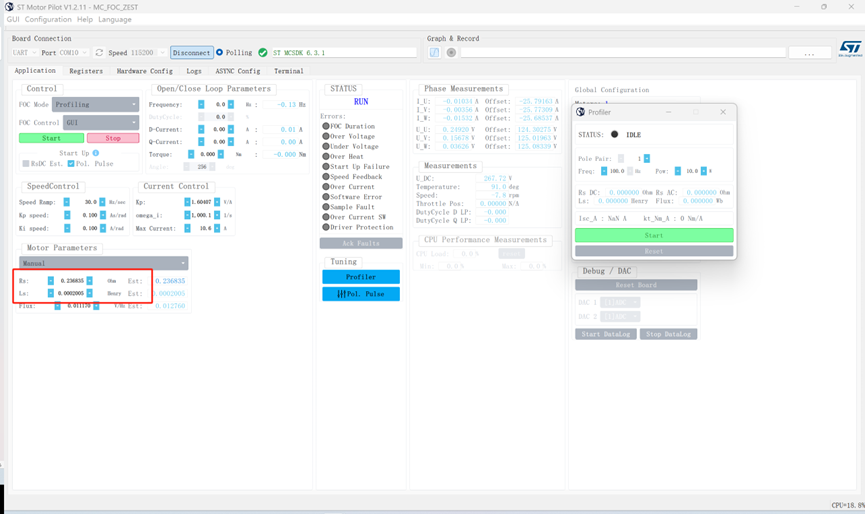Switch to the Registers tab
This screenshot has height=514, width=865.
coord(86,71)
